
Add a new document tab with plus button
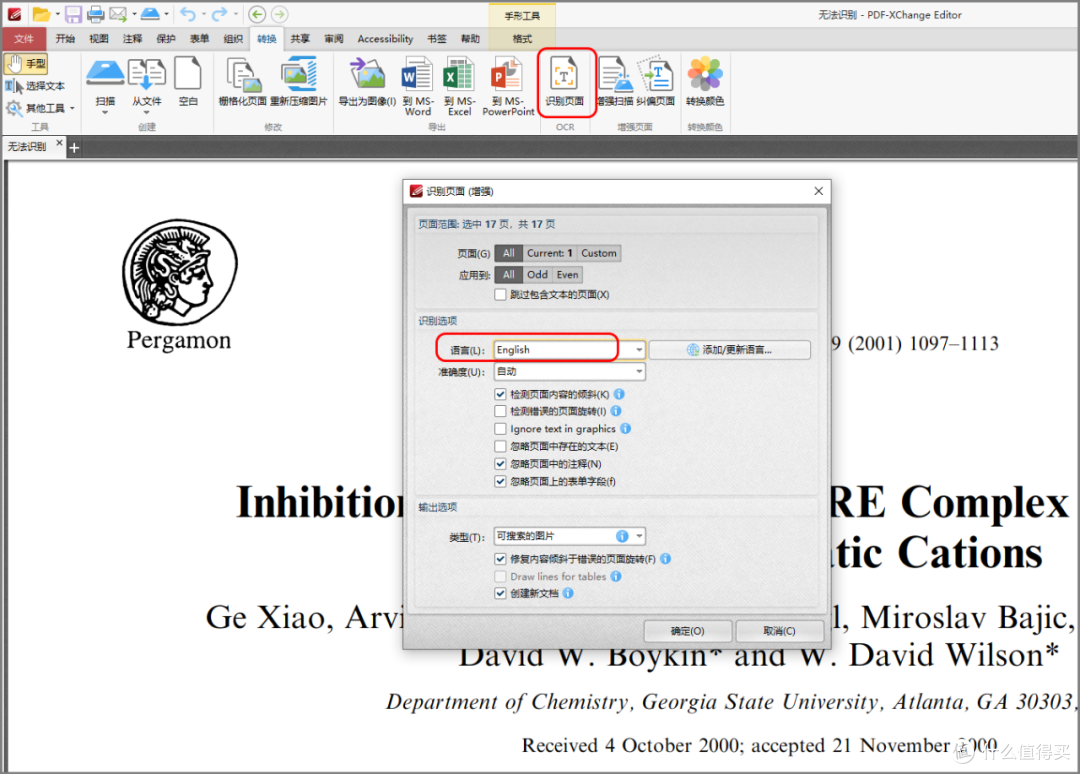pos(74,147)
